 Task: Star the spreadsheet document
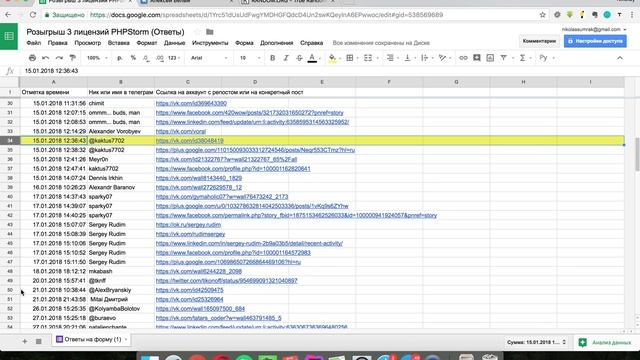point(197,32)
